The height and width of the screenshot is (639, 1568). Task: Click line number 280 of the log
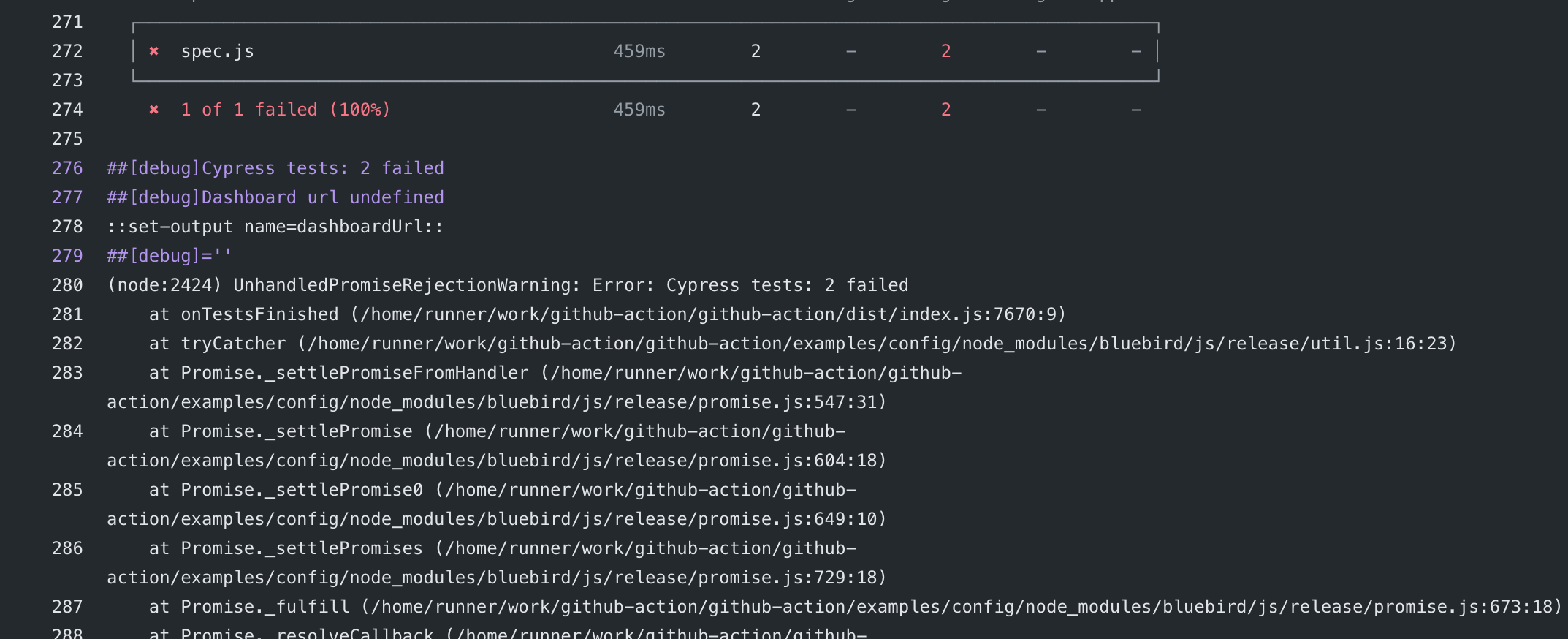tap(67, 285)
